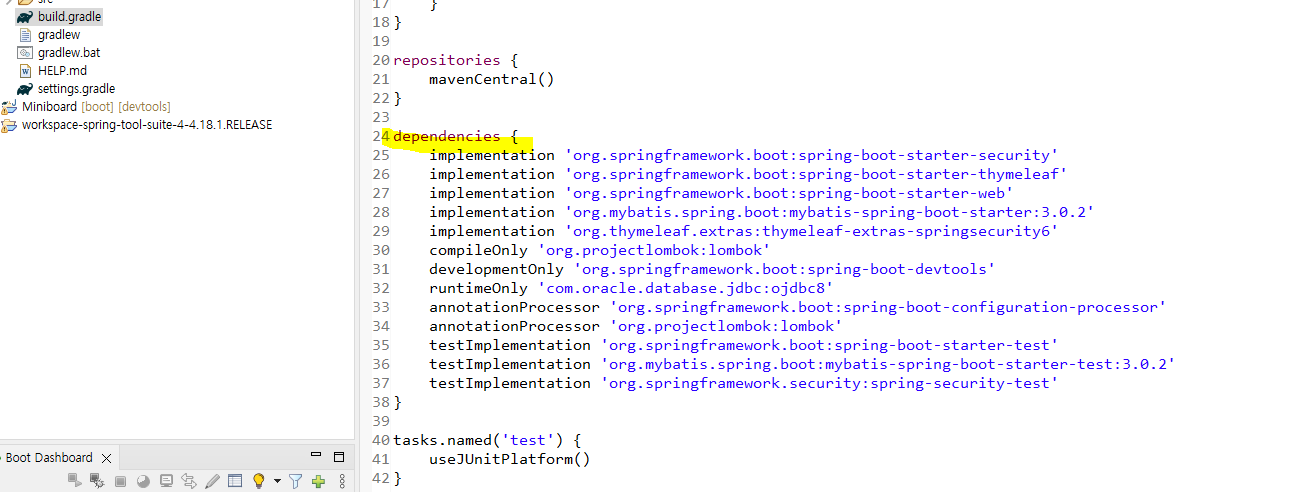Click the runtimeOnly keyword on line 32
This screenshot has width=1293, height=492.
tap(478, 288)
